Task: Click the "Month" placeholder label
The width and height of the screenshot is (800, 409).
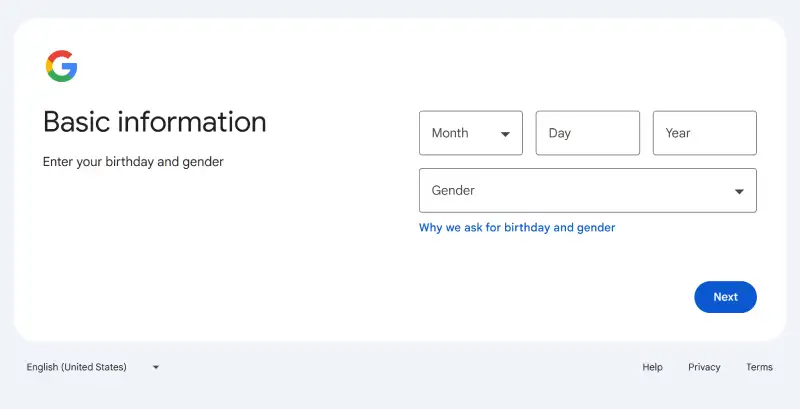Action: pos(450,133)
